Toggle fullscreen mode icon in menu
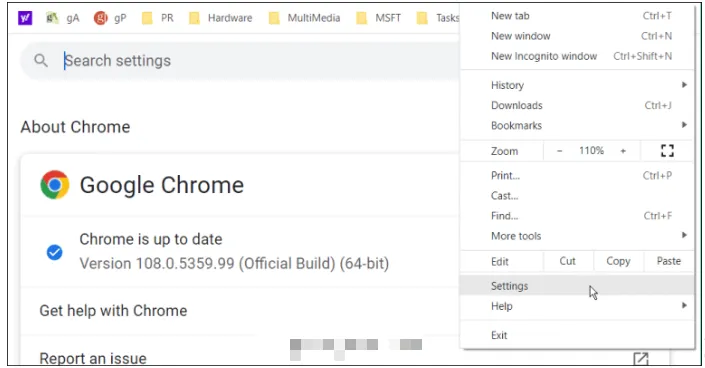The height and width of the screenshot is (368, 705). pyautogui.click(x=667, y=151)
